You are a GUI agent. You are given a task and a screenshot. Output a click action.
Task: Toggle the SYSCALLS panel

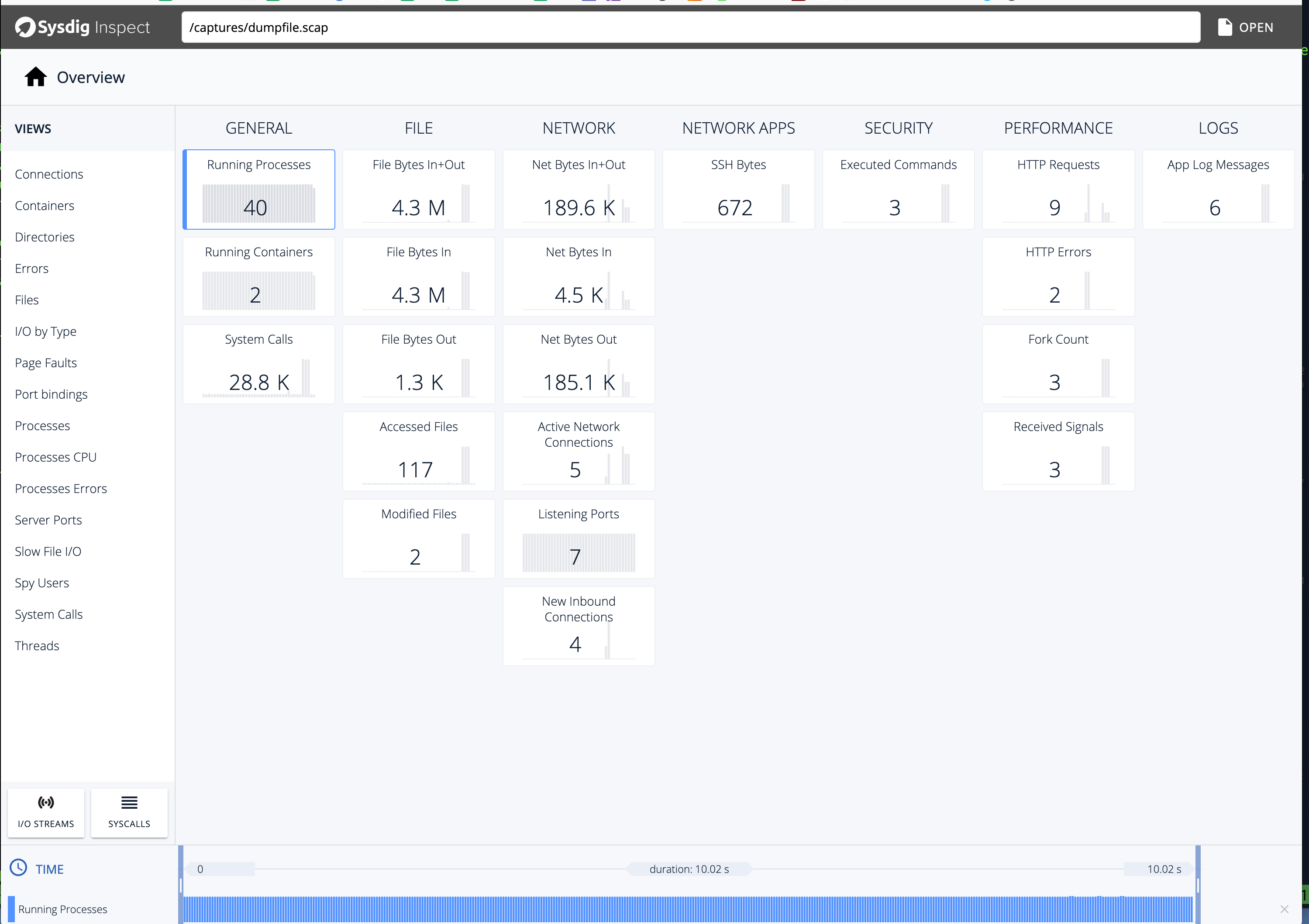(x=129, y=812)
